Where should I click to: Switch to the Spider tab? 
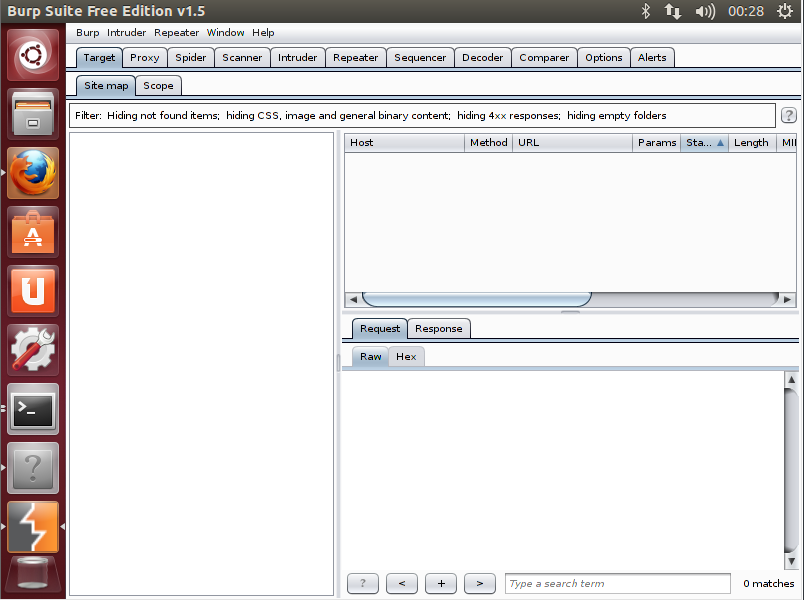[191, 58]
